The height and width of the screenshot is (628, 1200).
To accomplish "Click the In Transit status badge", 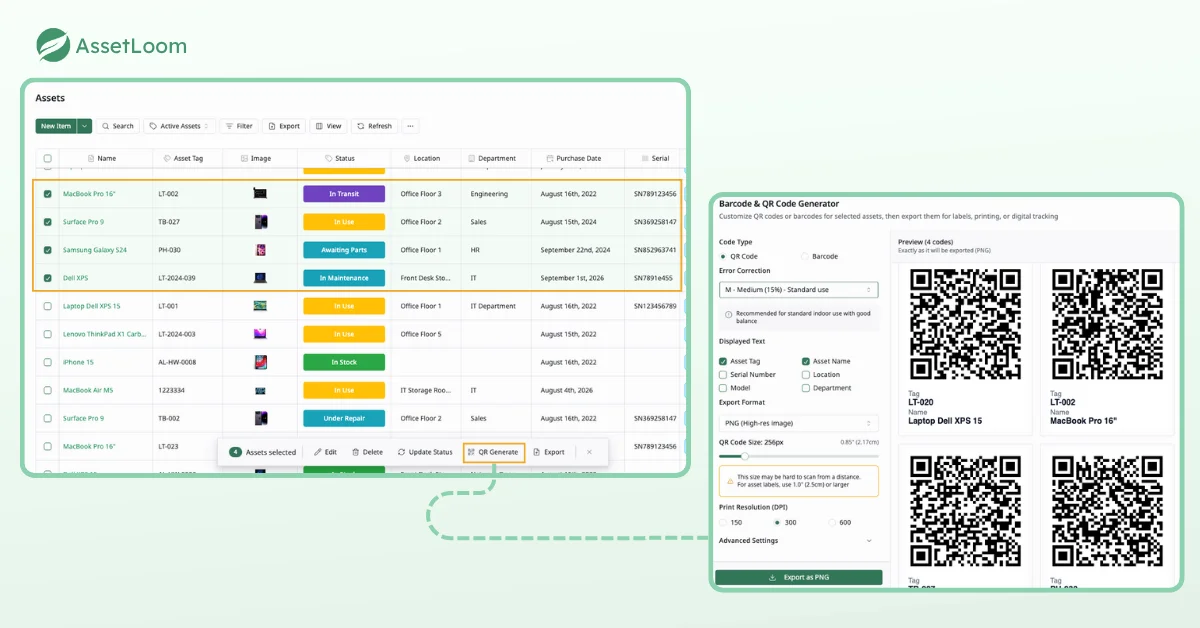I will (x=344, y=194).
